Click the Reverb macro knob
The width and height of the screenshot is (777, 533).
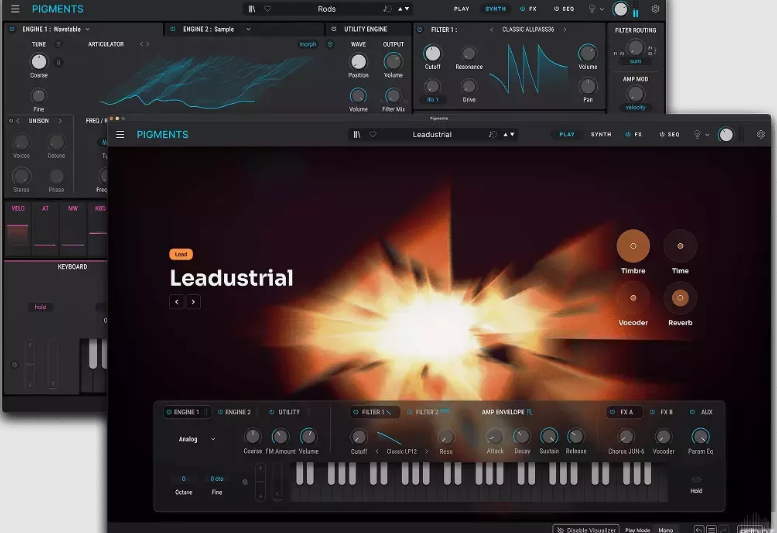680,298
